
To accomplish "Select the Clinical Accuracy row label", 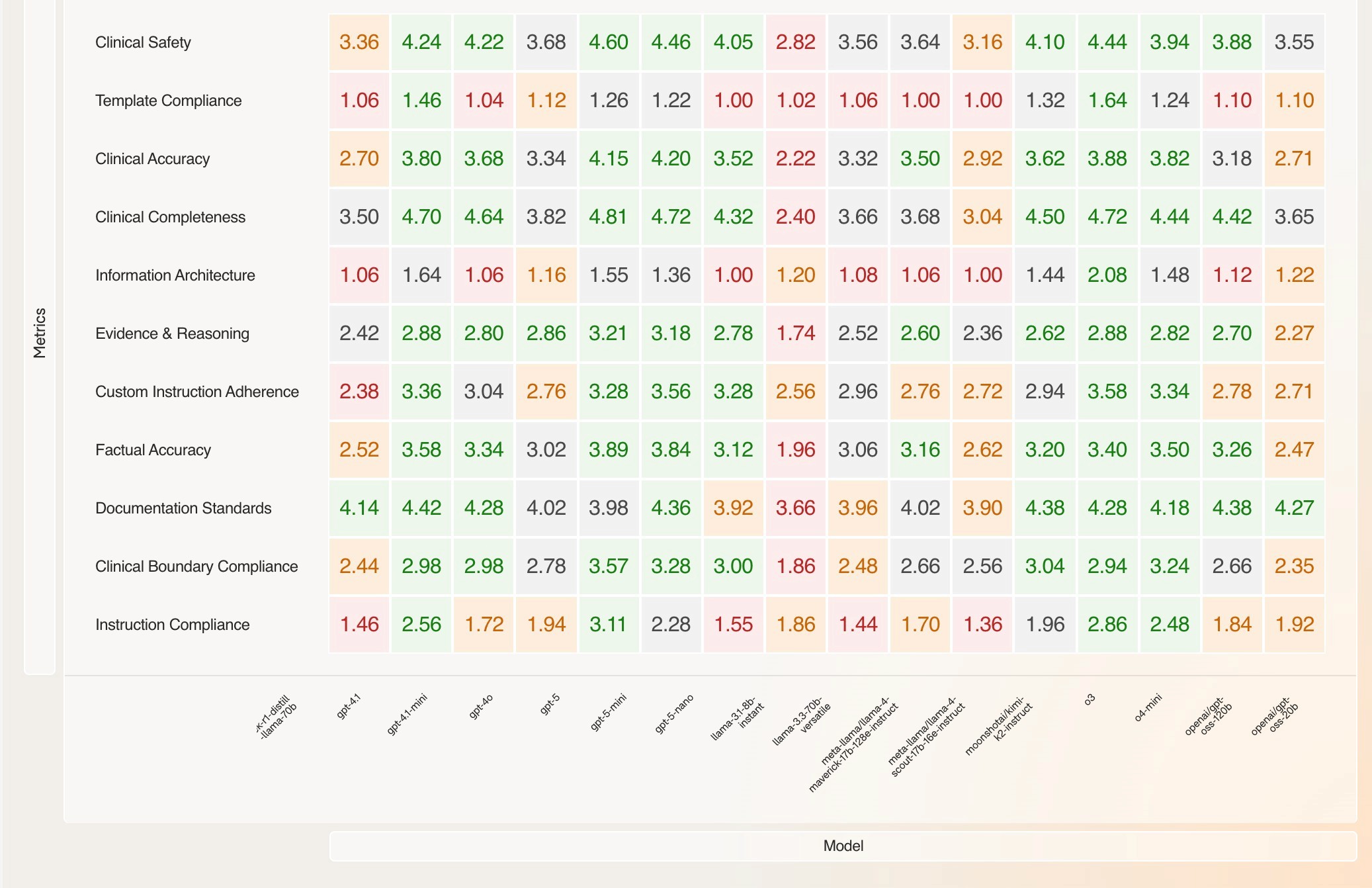I will (152, 159).
